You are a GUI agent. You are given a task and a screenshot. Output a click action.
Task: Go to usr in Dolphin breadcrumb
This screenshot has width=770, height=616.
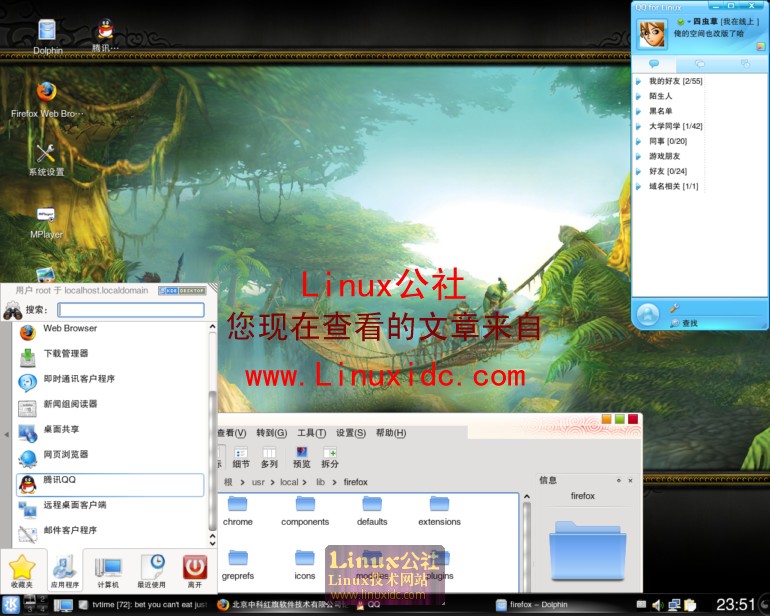258,482
